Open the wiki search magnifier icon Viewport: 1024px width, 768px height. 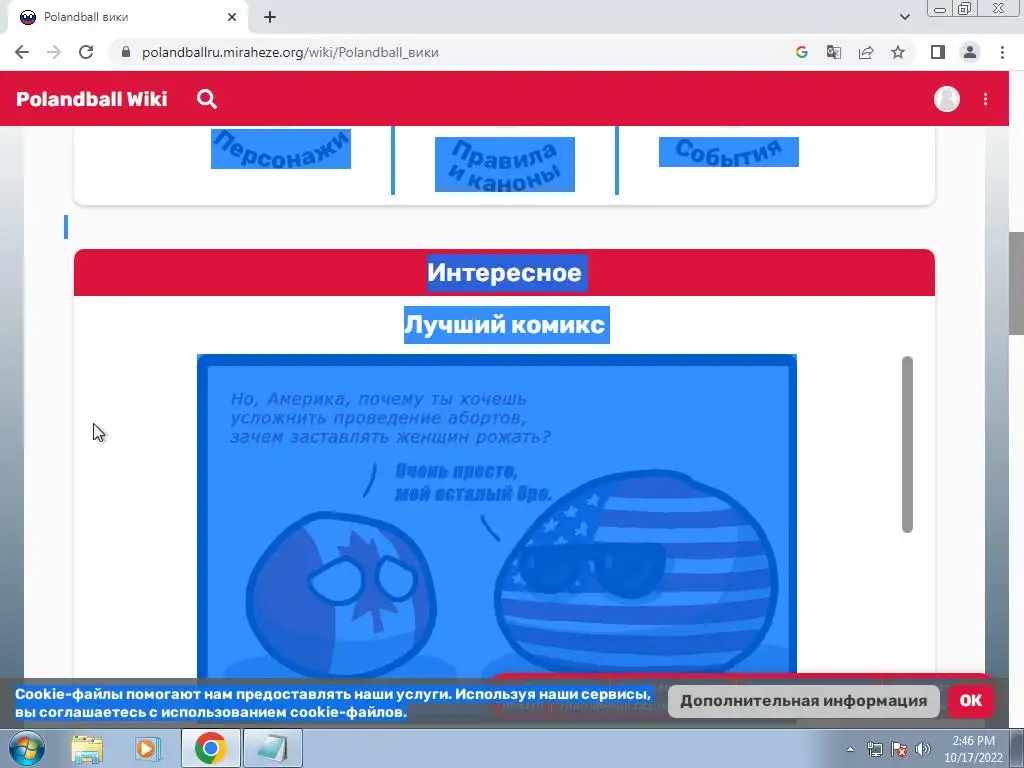(206, 99)
